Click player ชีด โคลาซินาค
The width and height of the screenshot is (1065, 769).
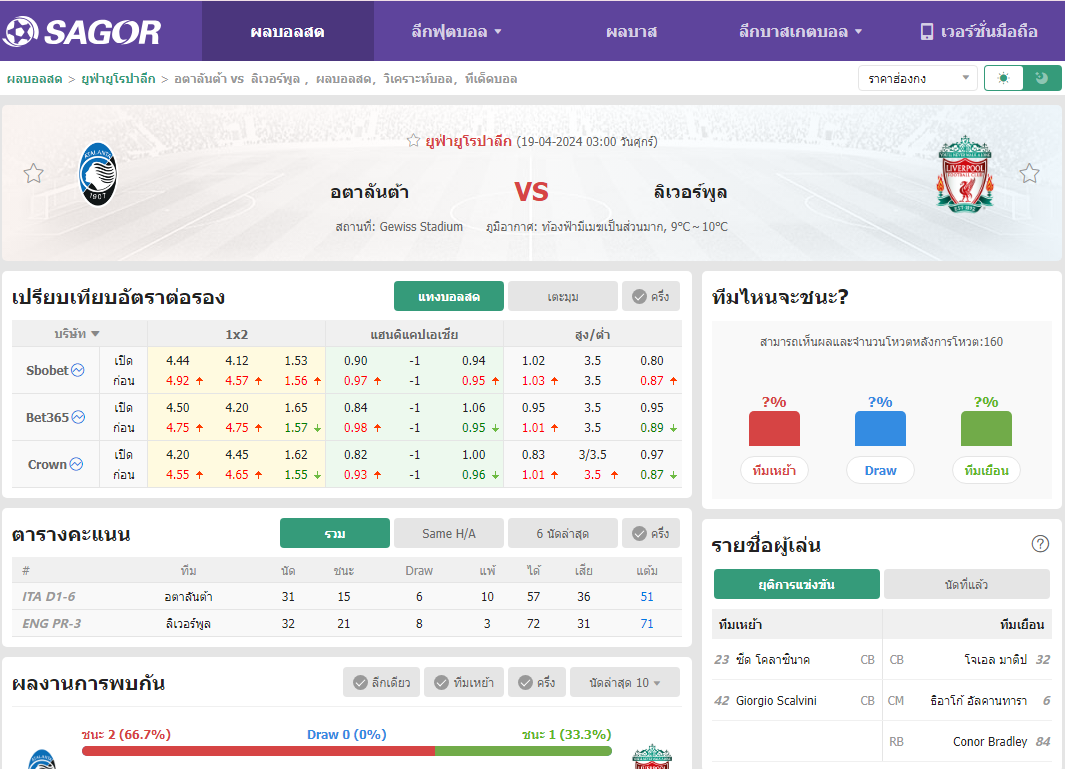point(773,659)
